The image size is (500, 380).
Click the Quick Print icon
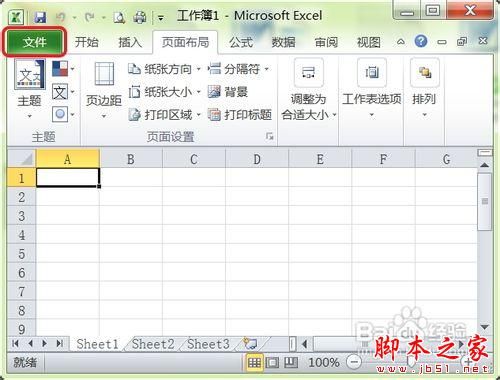pyautogui.click(x=140, y=17)
